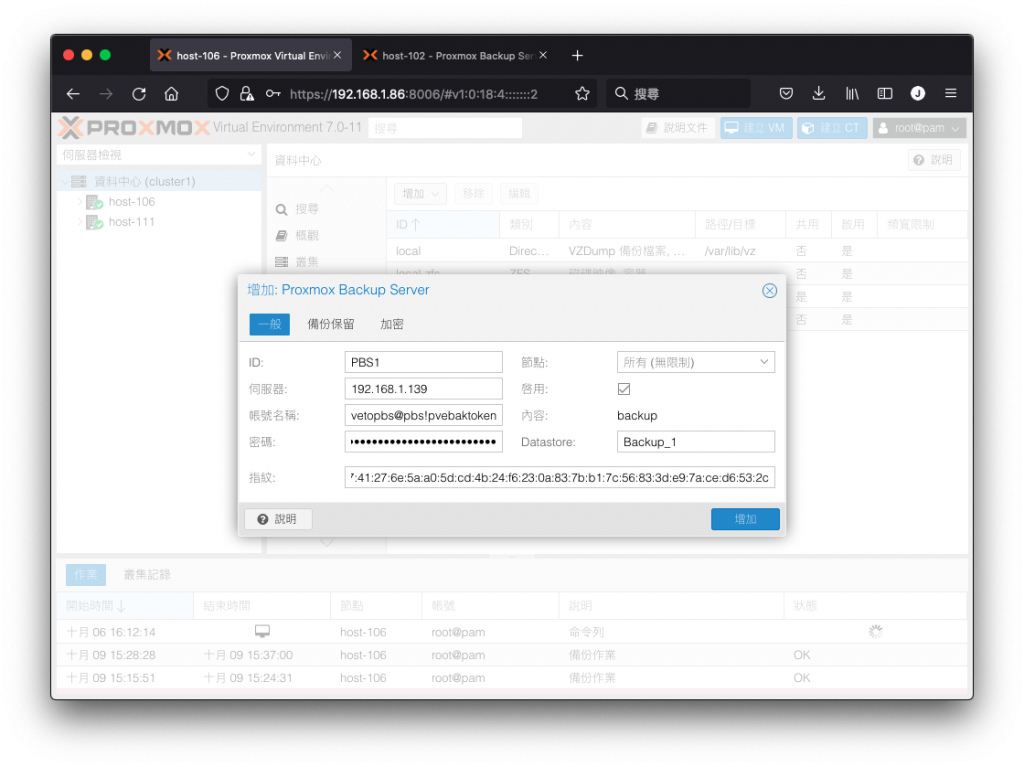Click the search magnifier in datacenter menu
This screenshot has width=1024, height=767.
click(x=281, y=210)
